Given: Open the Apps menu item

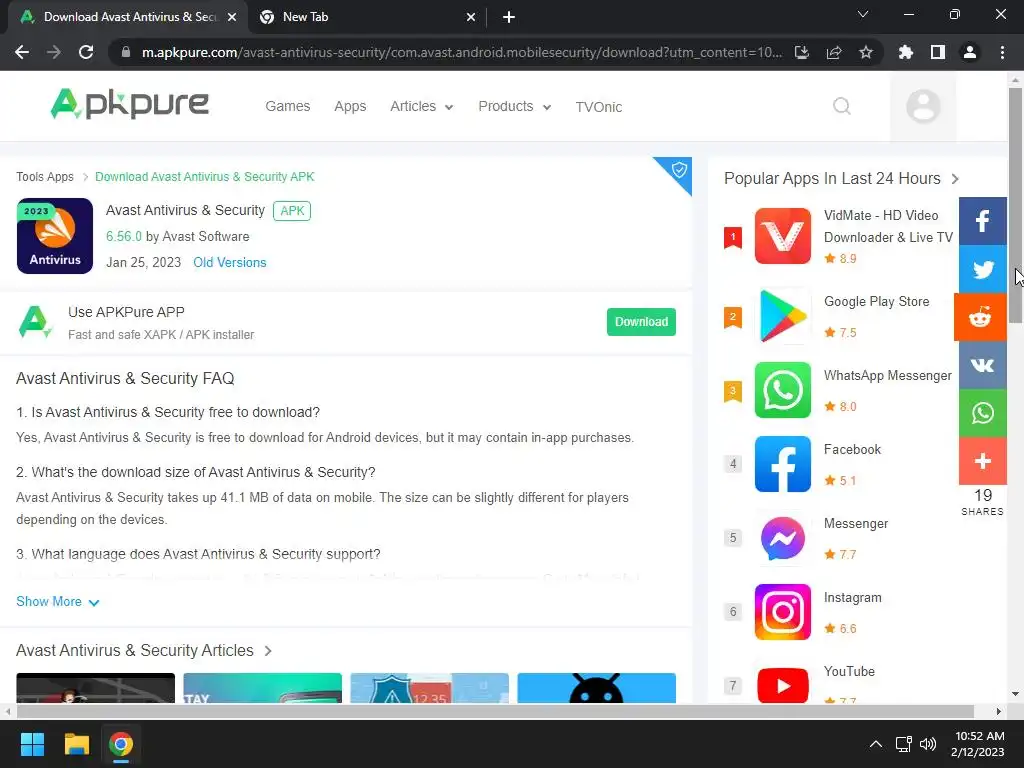Looking at the screenshot, I should (350, 106).
